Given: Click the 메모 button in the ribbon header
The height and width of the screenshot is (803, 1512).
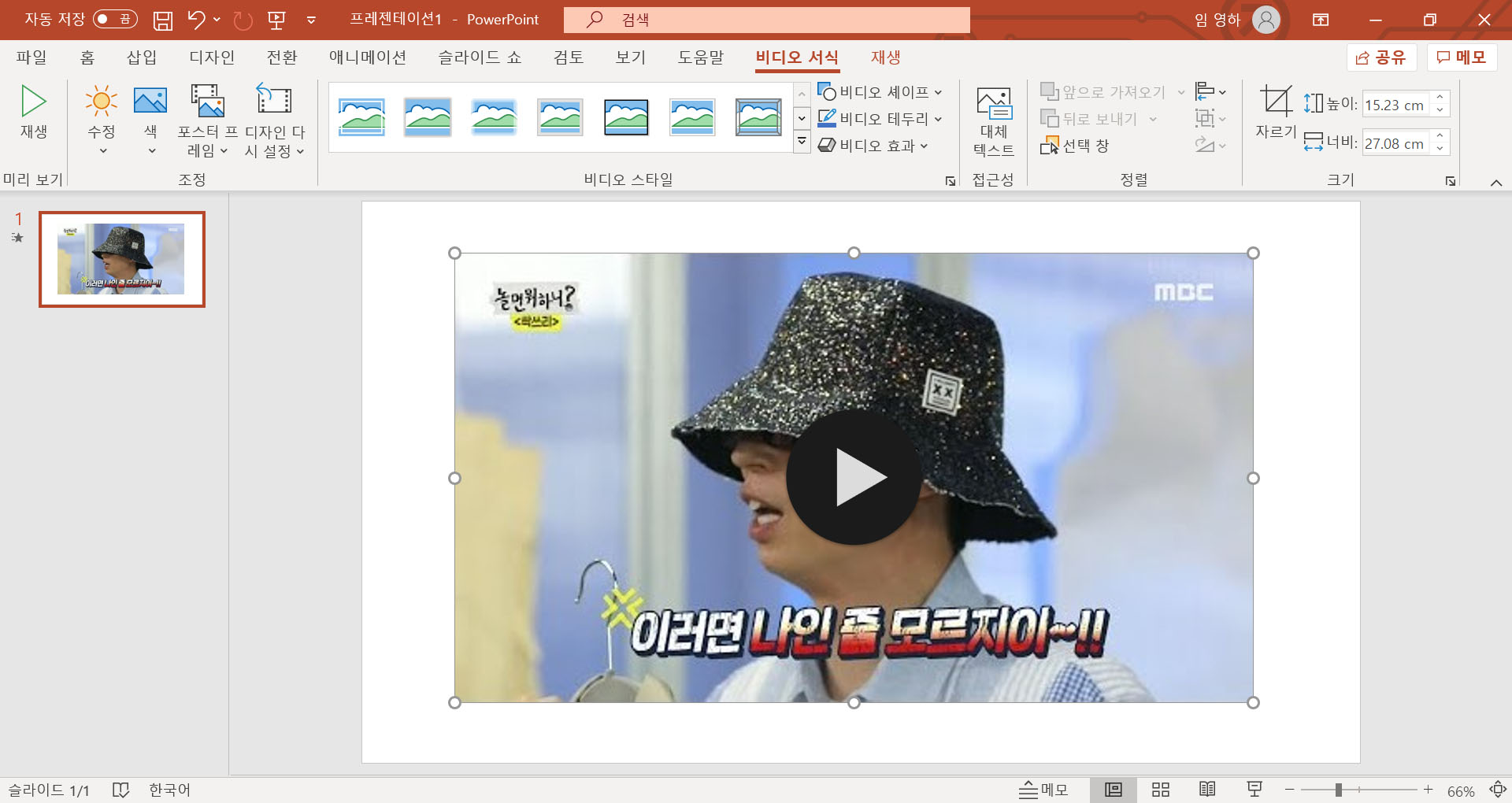Looking at the screenshot, I should pos(1462,57).
